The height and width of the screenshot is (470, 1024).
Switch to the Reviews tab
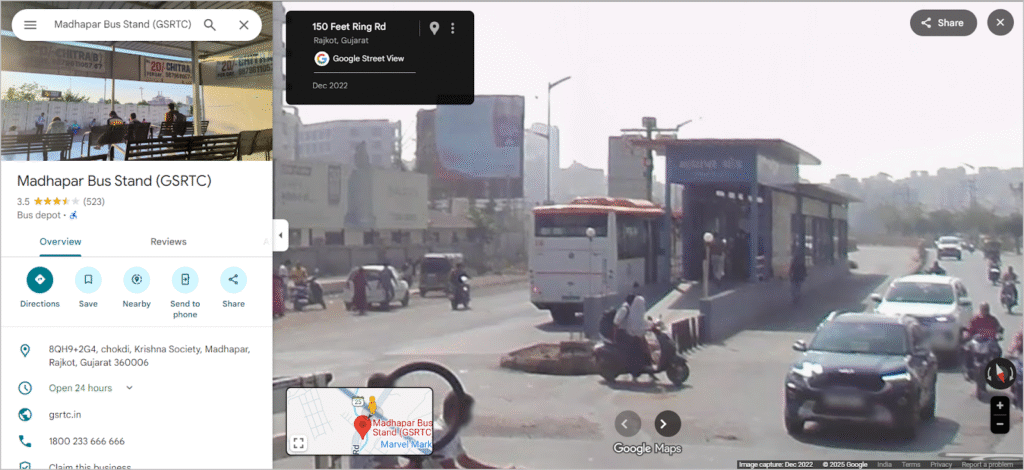click(x=168, y=242)
